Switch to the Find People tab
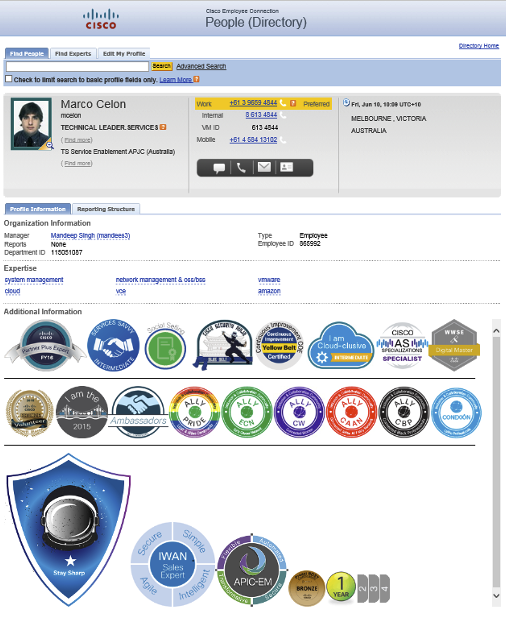Image resolution: width=506 pixels, height=626 pixels. pyautogui.click(x=27, y=53)
